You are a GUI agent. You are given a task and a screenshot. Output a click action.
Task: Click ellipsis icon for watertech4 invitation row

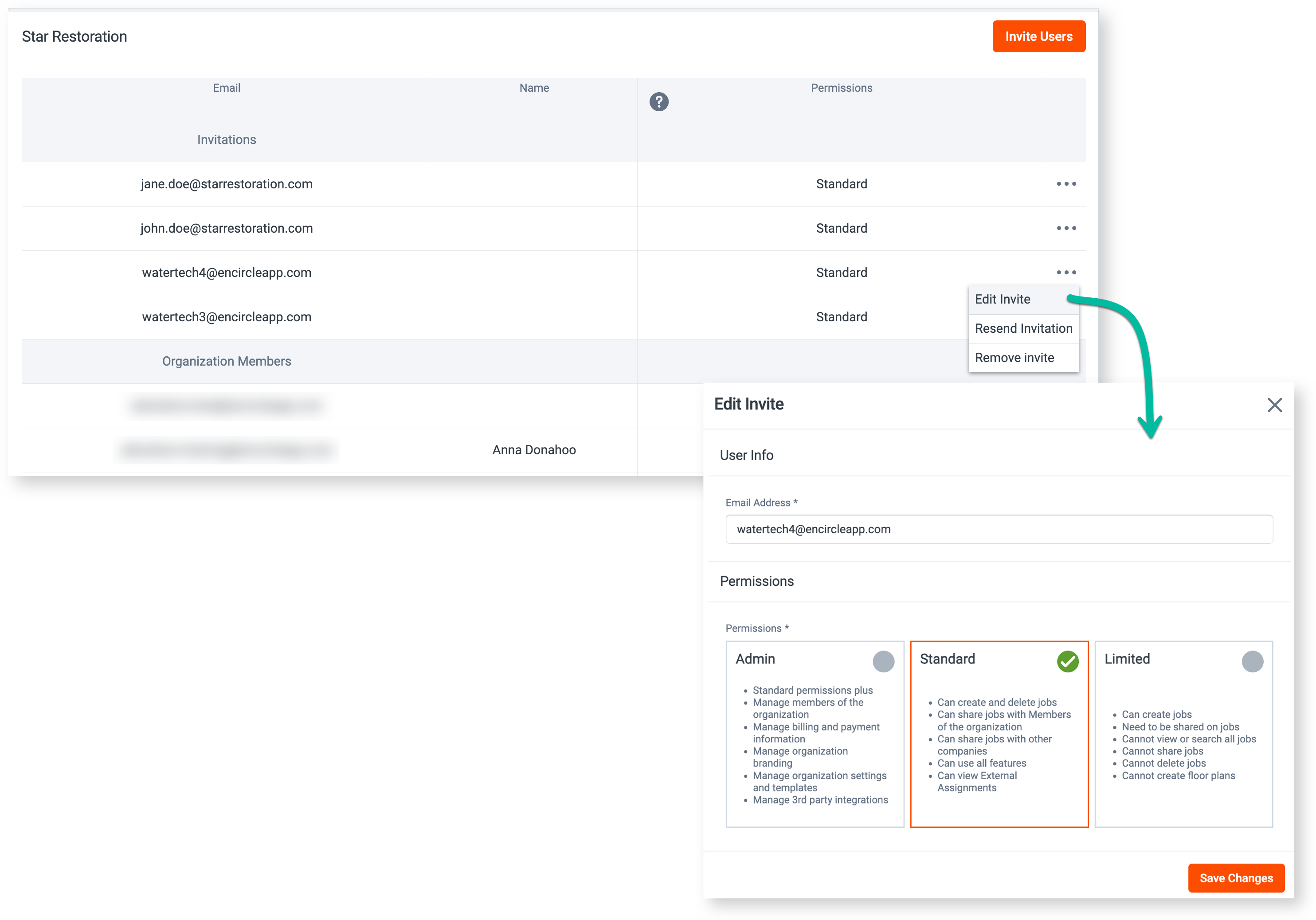pos(1066,273)
